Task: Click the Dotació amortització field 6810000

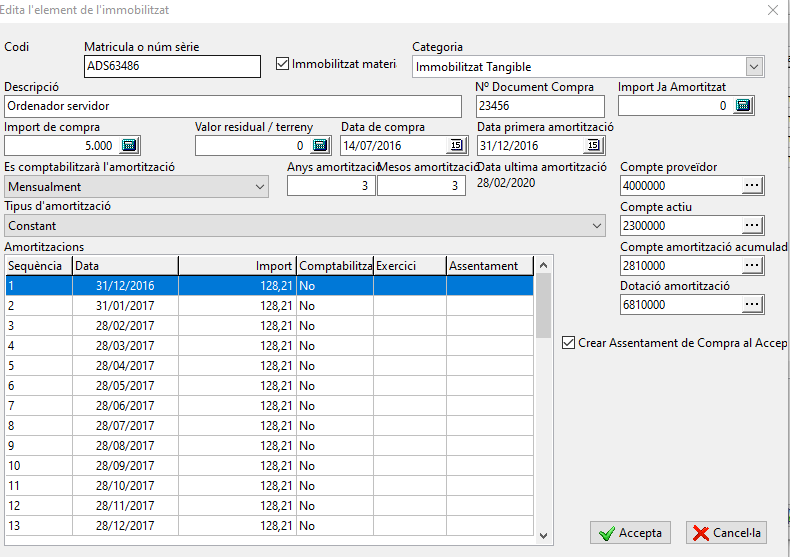Action: [x=681, y=305]
